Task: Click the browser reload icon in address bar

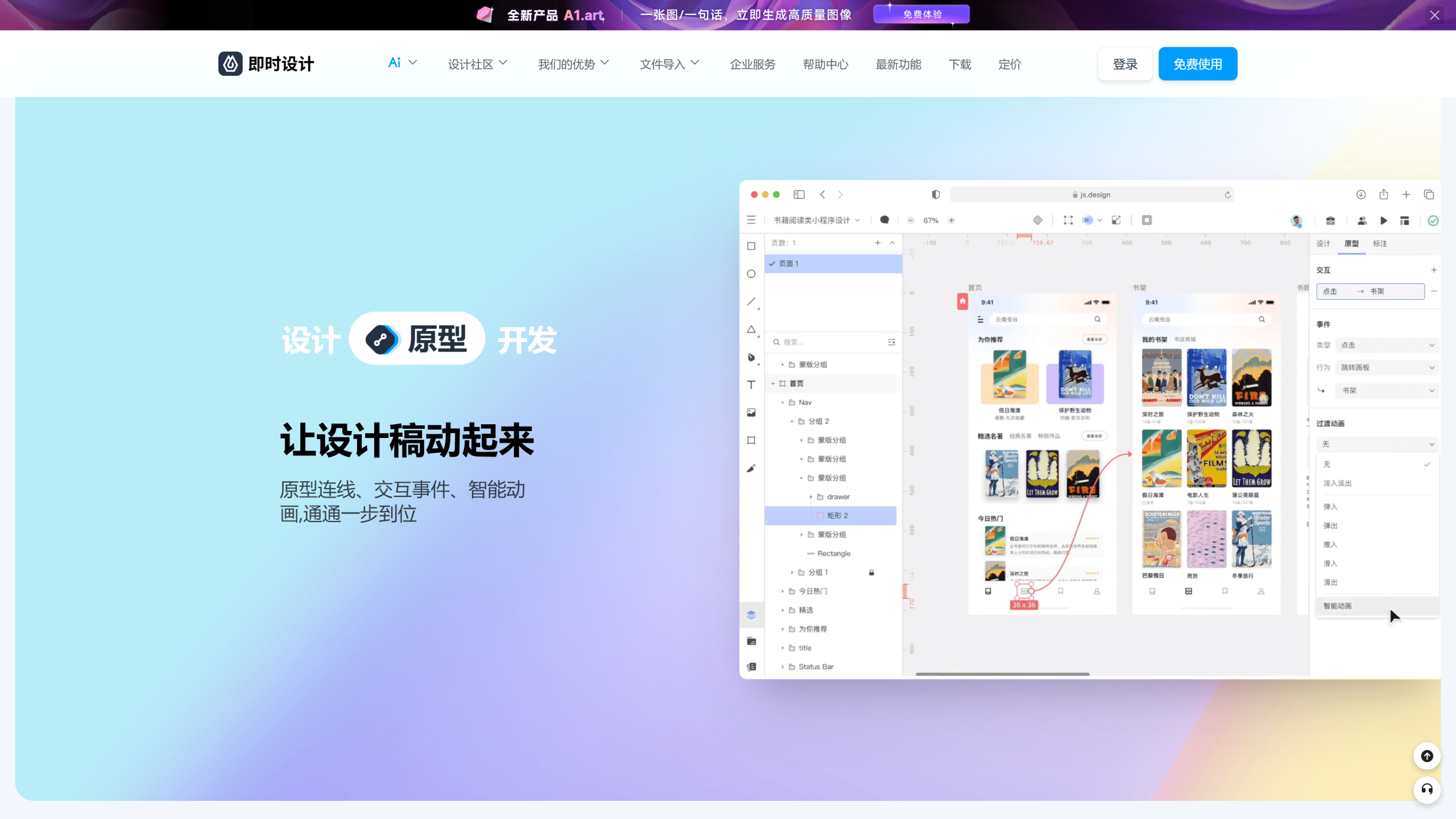Action: click(x=1227, y=195)
